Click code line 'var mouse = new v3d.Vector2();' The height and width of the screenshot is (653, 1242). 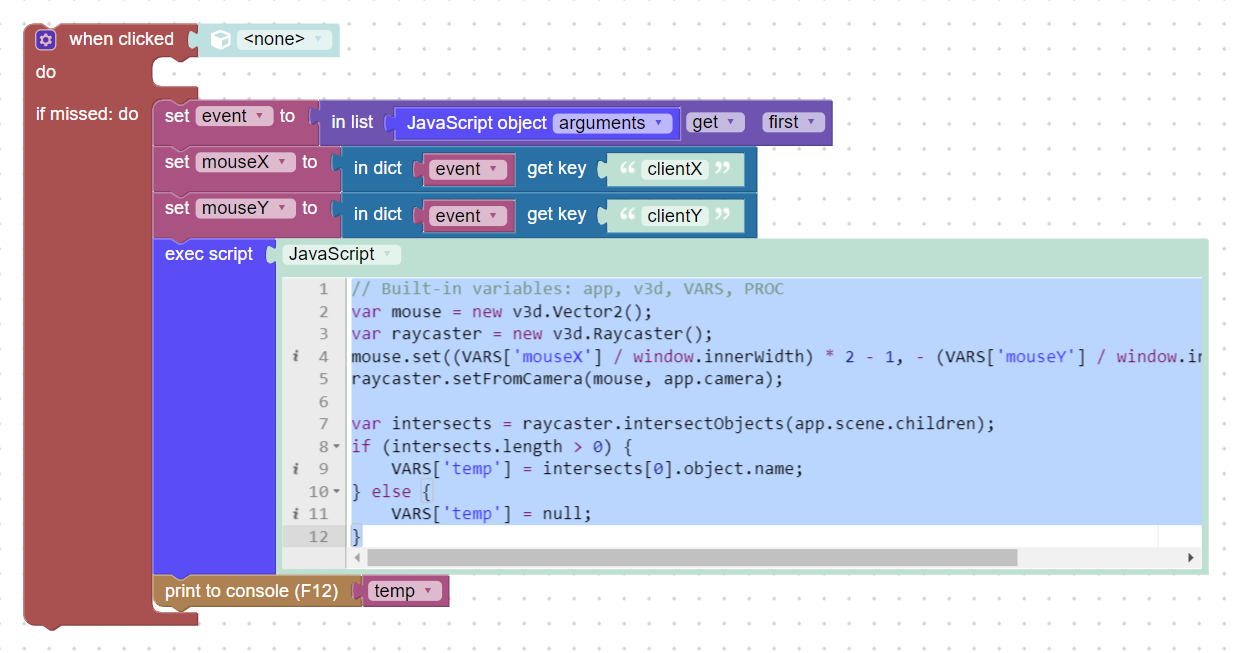tap(501, 311)
